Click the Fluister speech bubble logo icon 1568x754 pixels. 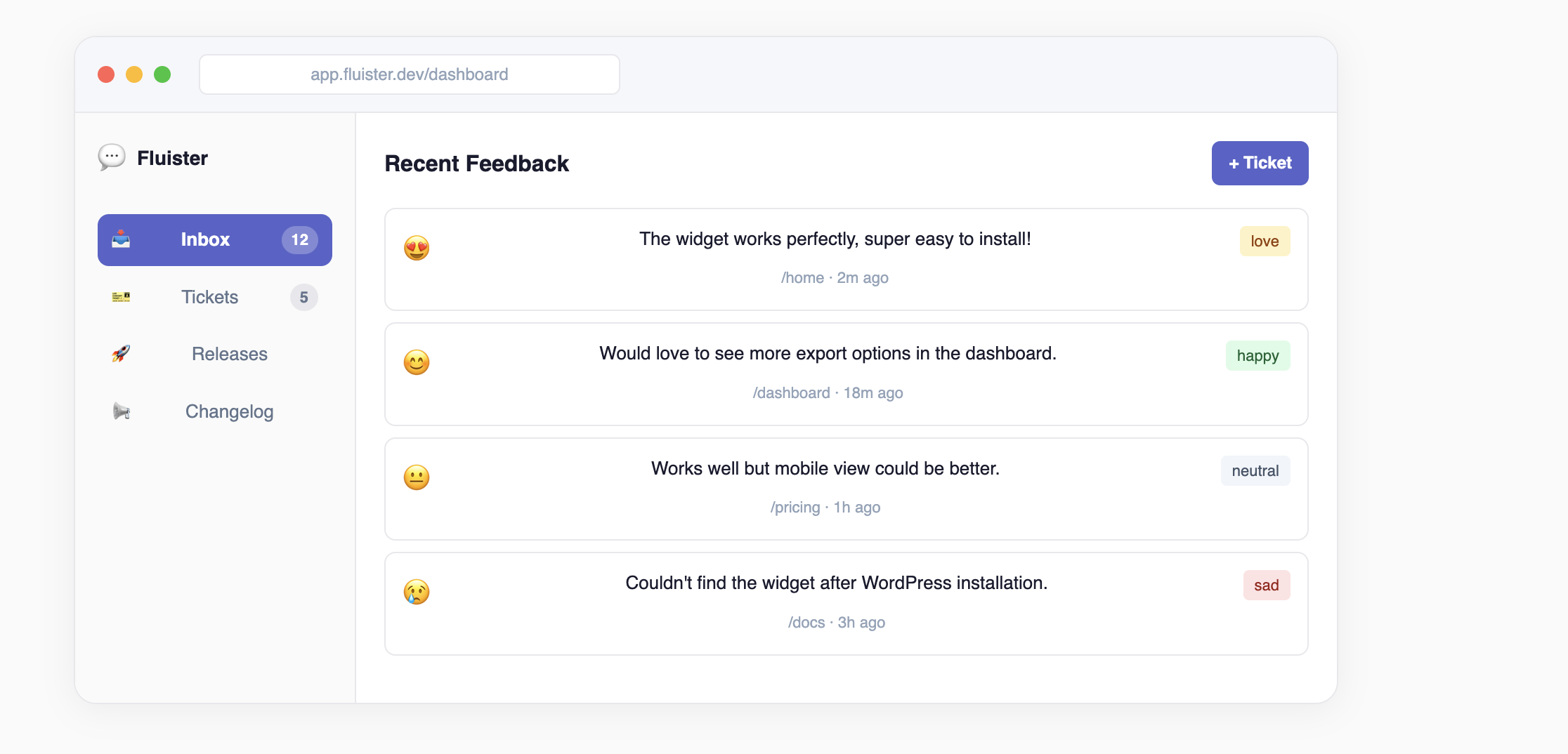click(112, 157)
